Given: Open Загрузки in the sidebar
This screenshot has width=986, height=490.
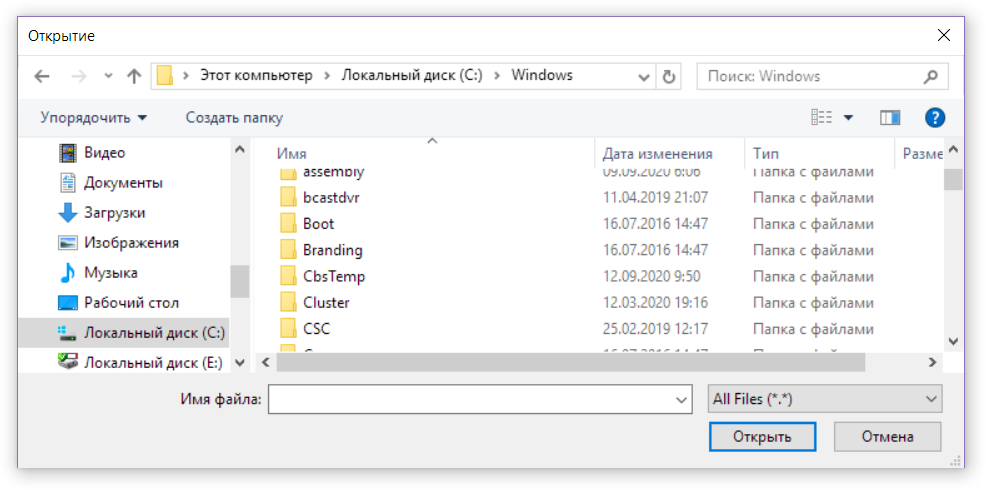Looking at the screenshot, I should pos(114,213).
